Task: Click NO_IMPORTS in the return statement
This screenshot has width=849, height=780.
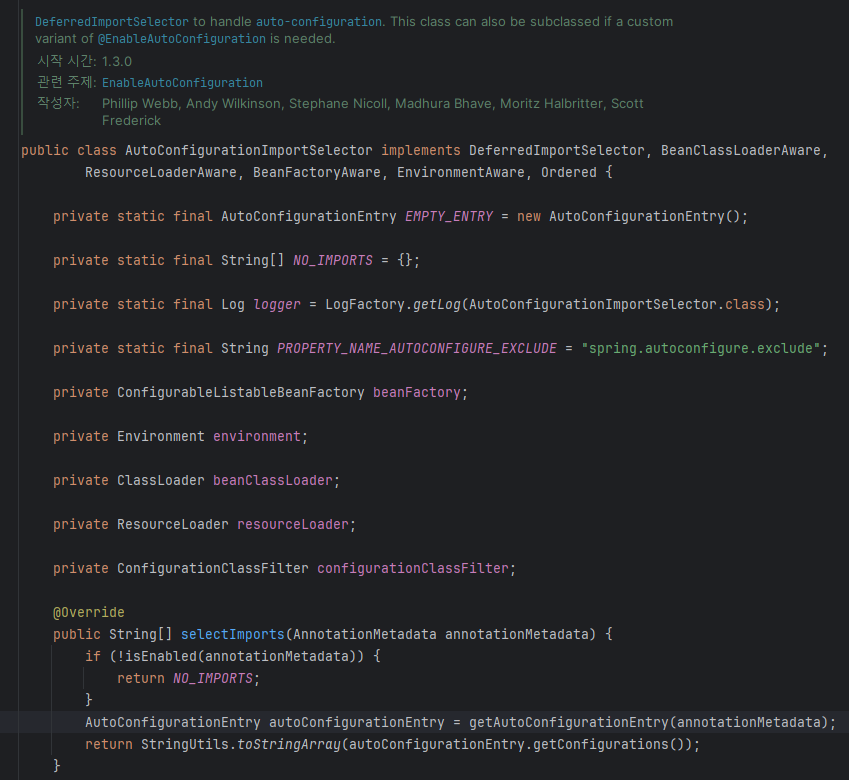Action: click(213, 679)
